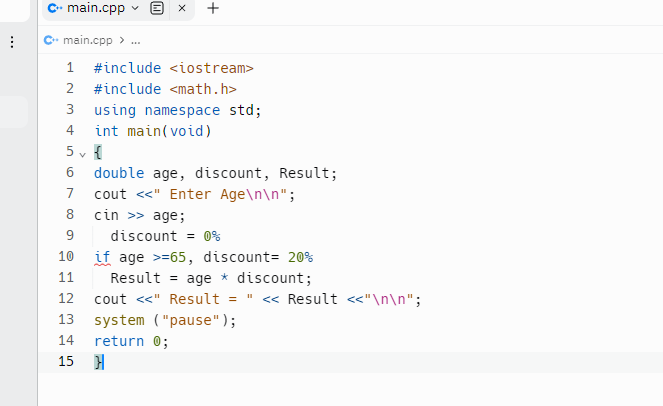Click the main.cpp breadcrumb label

(88, 40)
